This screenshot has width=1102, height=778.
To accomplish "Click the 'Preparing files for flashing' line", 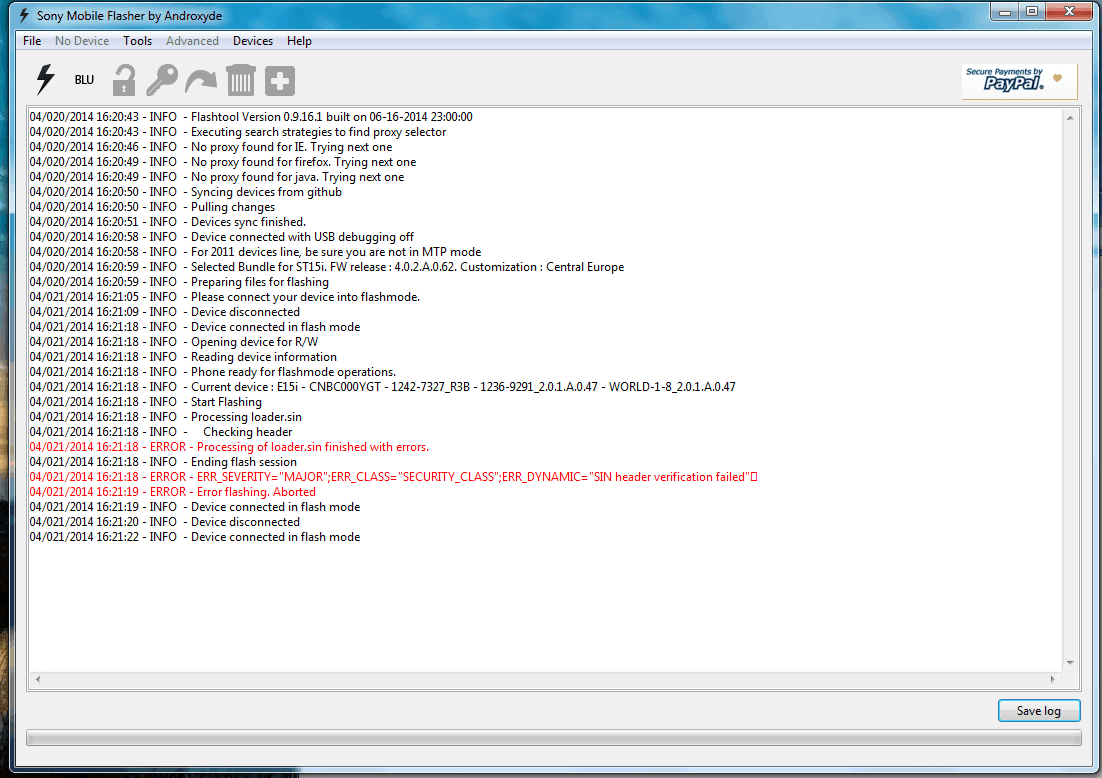I will [x=179, y=282].
